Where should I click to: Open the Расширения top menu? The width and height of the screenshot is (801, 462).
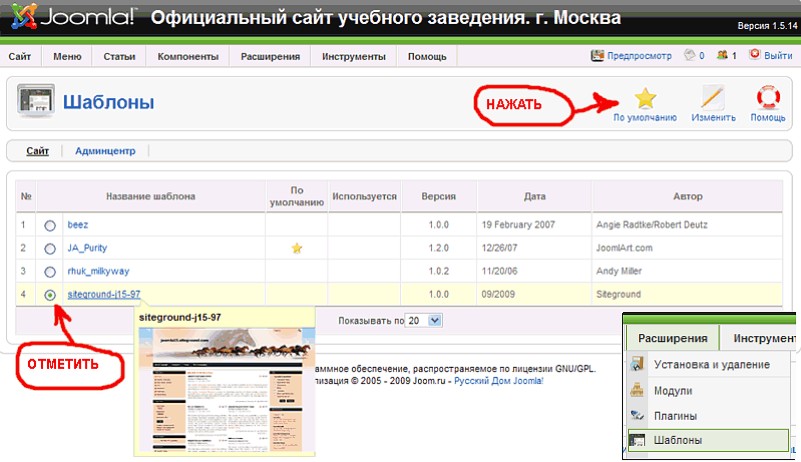[270, 56]
